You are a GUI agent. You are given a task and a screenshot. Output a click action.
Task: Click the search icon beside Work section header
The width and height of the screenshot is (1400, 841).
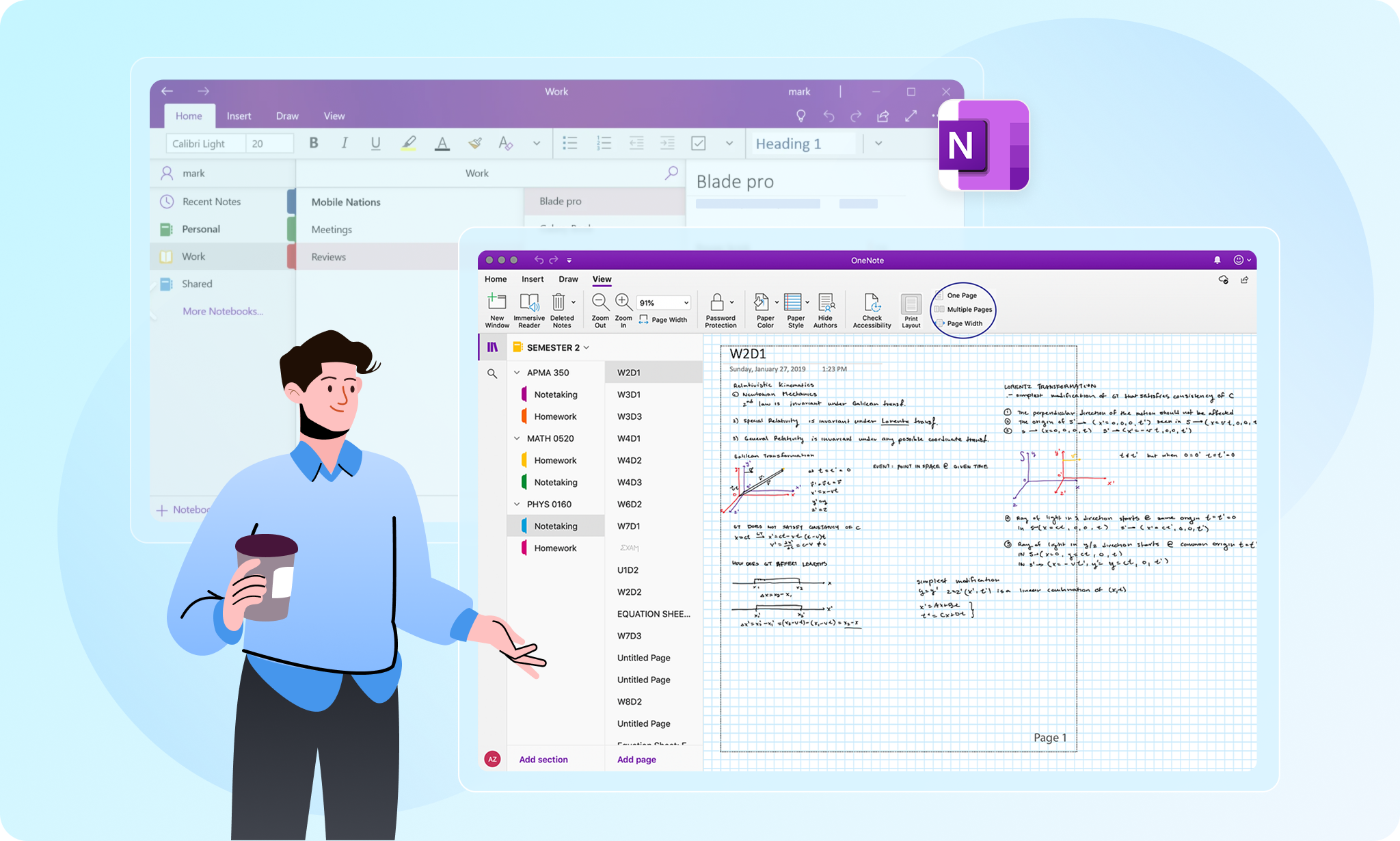671,173
